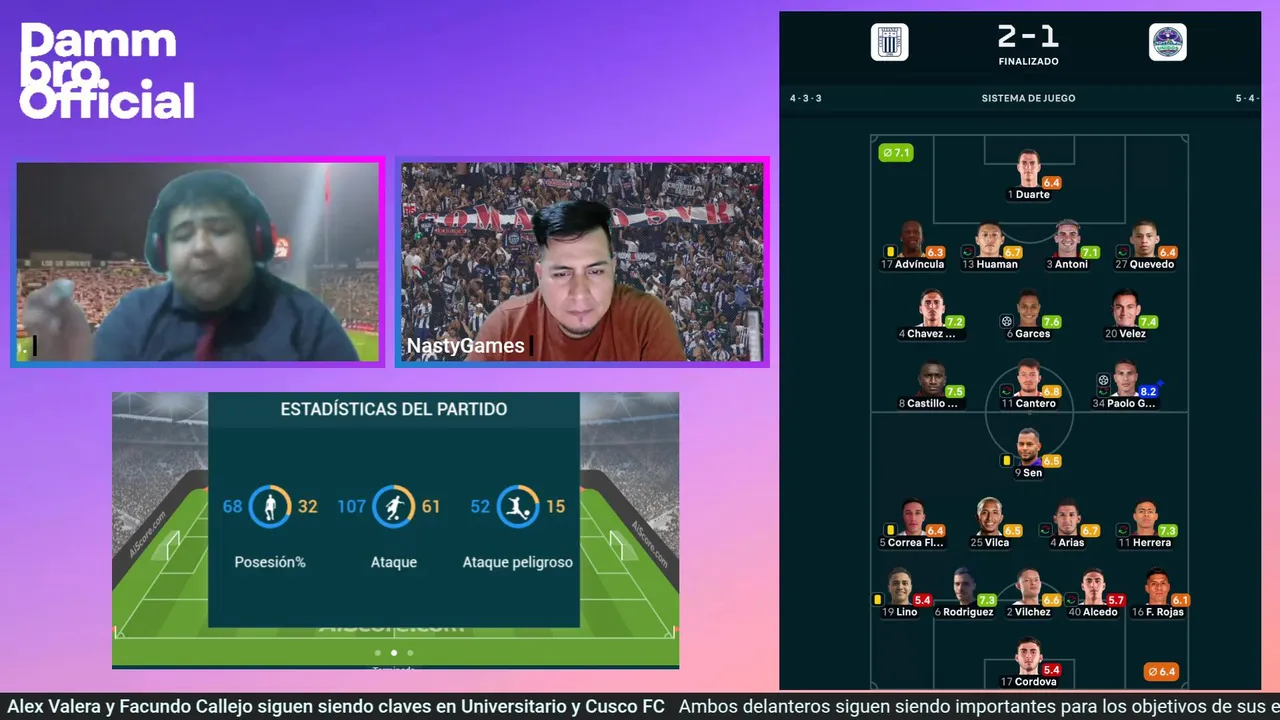Click the yellow card icon beside Advíncula
This screenshot has height=720, width=1280.
[x=889, y=251]
